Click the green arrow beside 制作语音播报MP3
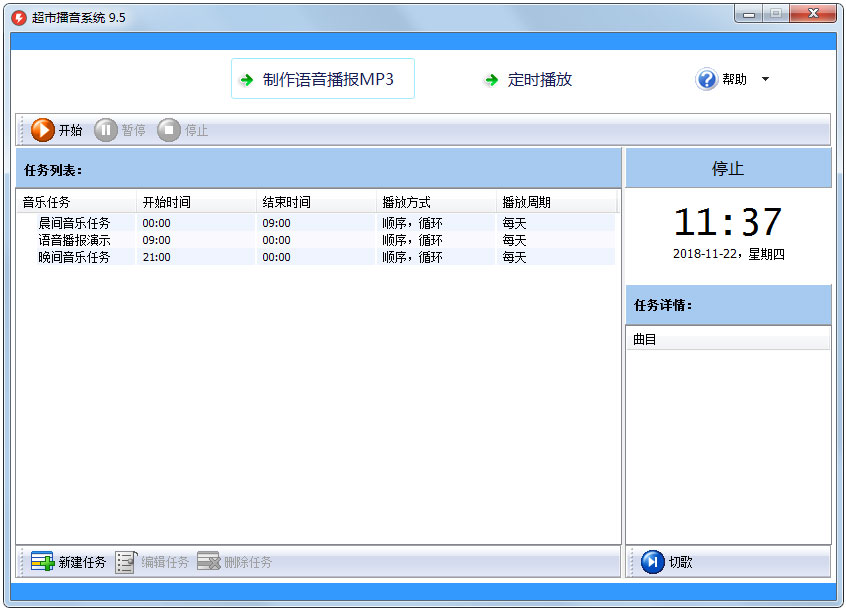 tap(247, 80)
